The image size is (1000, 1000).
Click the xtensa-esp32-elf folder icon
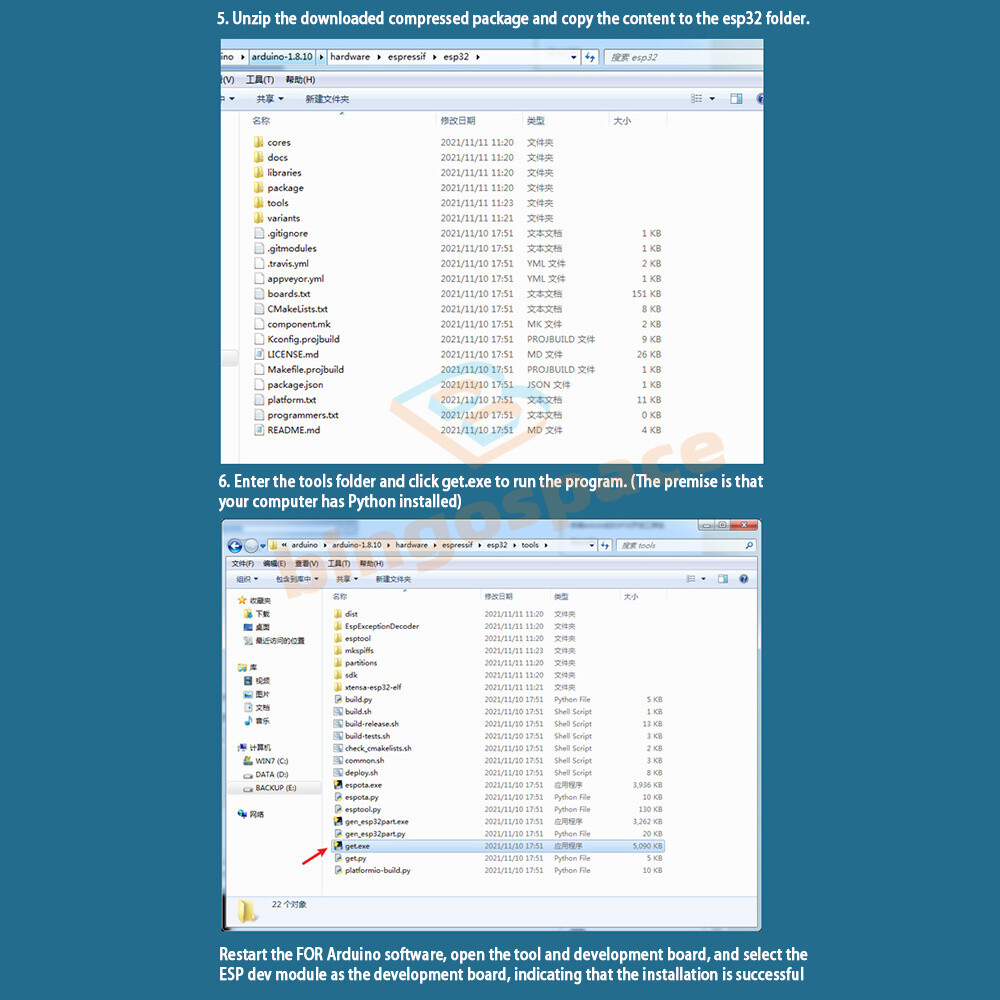click(338, 687)
